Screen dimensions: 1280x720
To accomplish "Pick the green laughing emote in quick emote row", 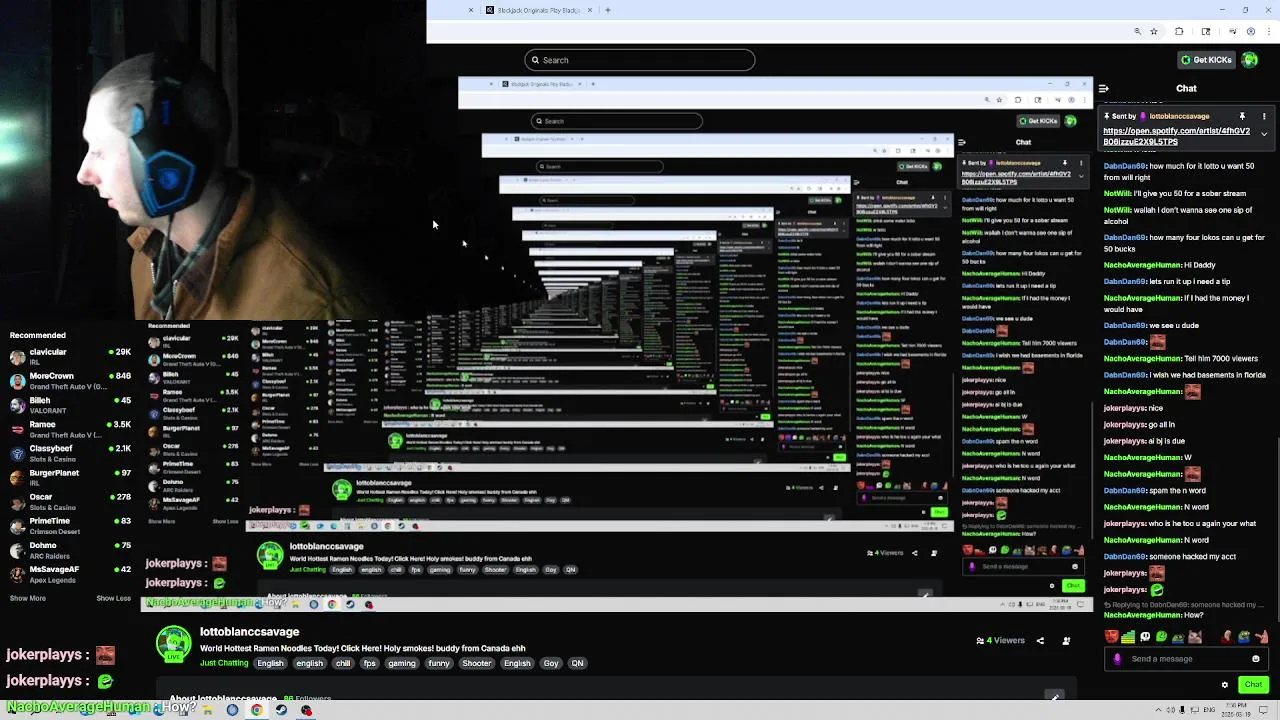I will coord(1161,637).
